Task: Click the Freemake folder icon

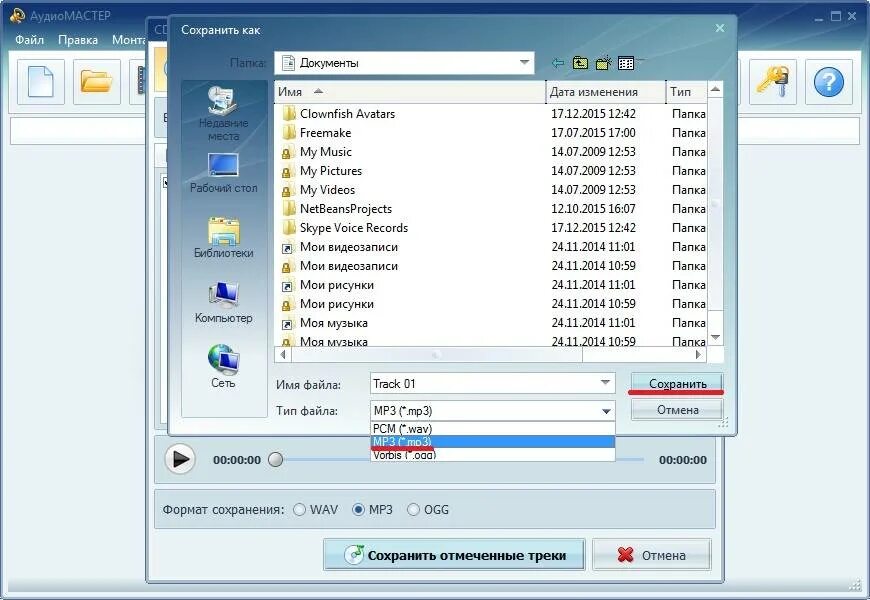Action: (x=289, y=133)
